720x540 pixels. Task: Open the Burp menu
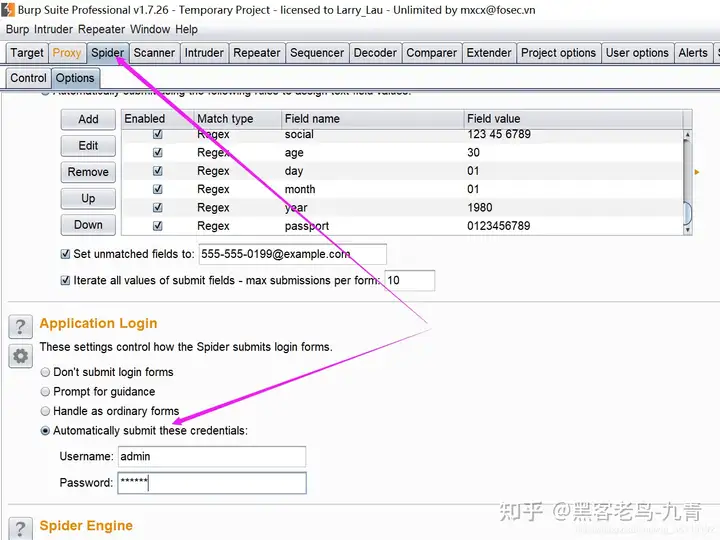coord(17,29)
